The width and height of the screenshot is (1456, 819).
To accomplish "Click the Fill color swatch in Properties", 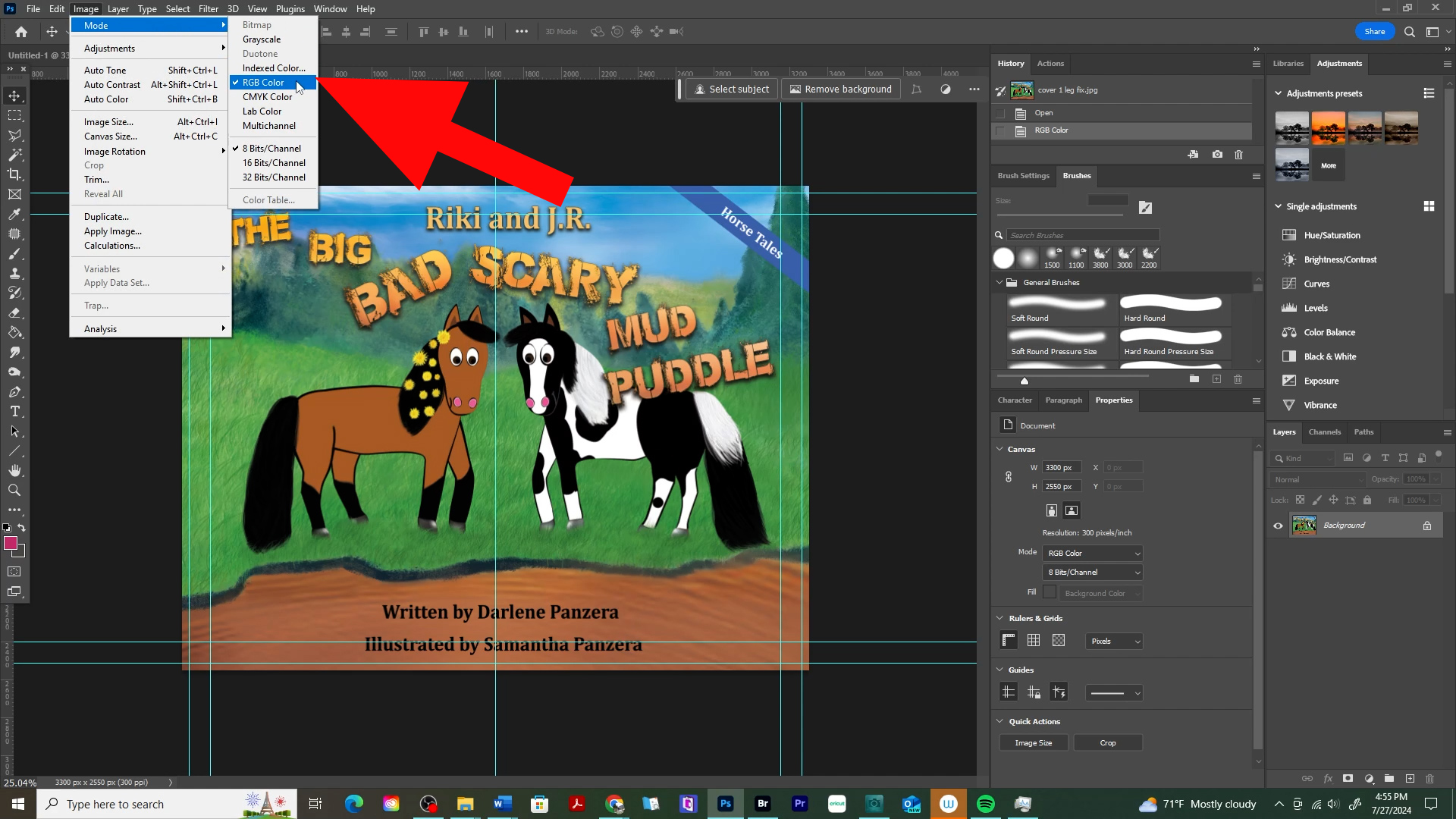I will coord(1050,592).
